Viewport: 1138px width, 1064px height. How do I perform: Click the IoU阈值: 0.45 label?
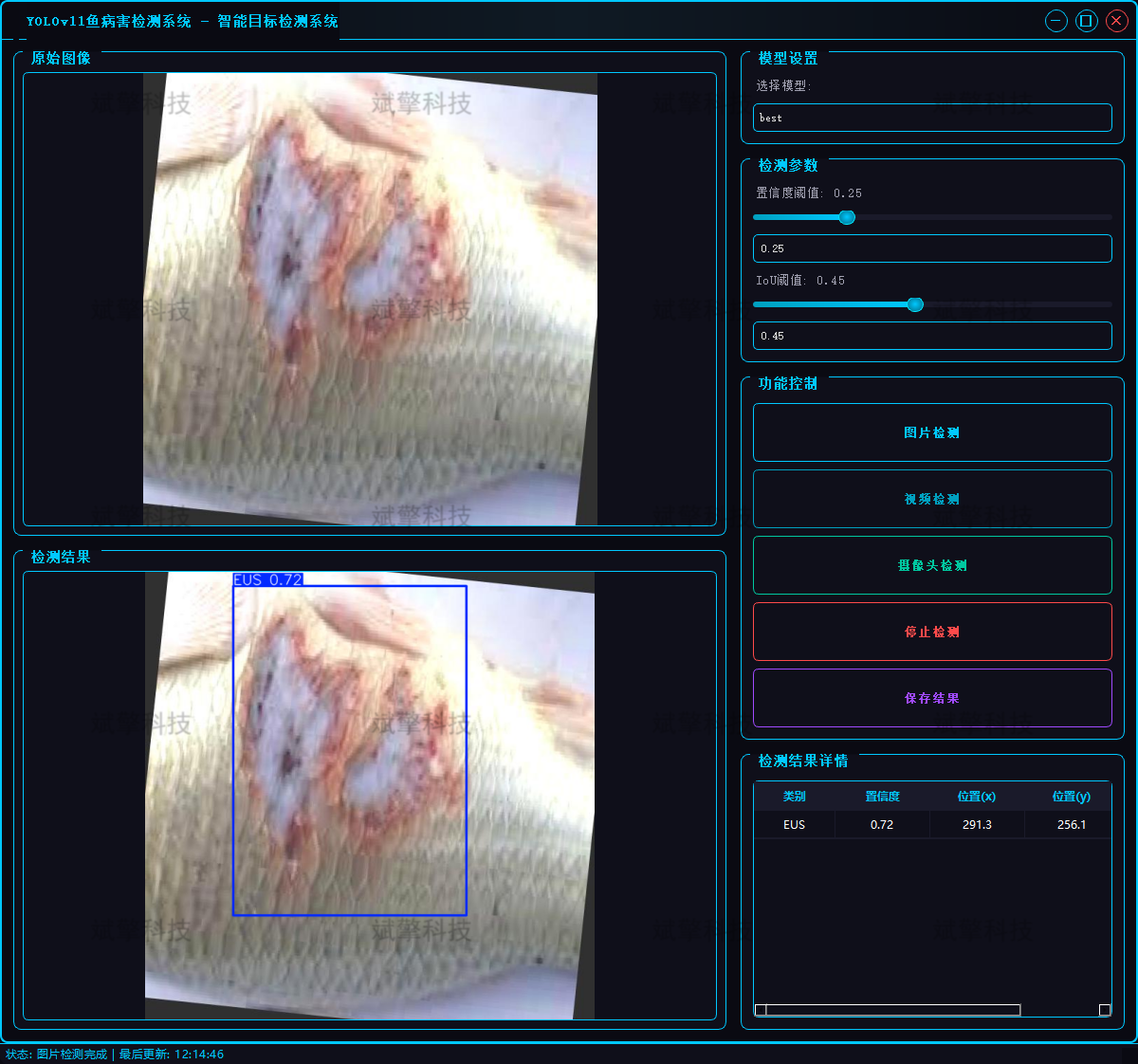800,281
